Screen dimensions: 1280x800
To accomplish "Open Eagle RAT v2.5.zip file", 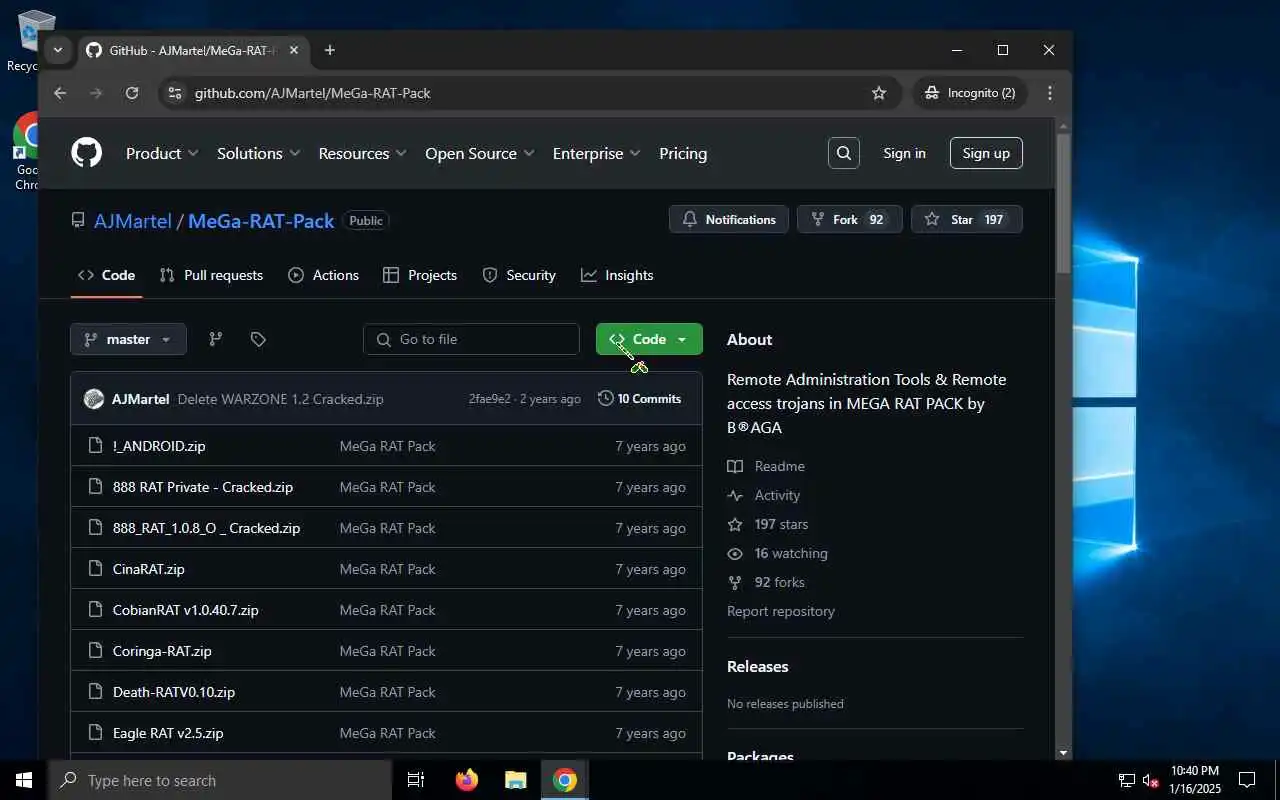I will tap(168, 733).
